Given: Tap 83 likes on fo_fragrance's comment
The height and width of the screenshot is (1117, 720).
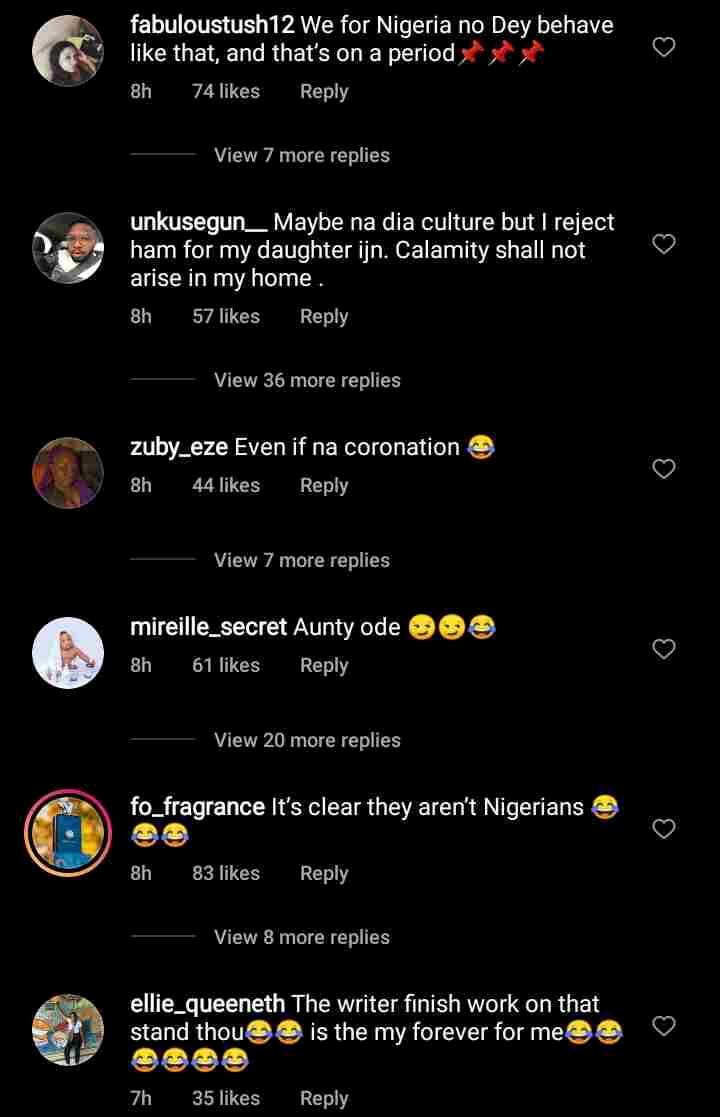Looking at the screenshot, I should pyautogui.click(x=226, y=872).
